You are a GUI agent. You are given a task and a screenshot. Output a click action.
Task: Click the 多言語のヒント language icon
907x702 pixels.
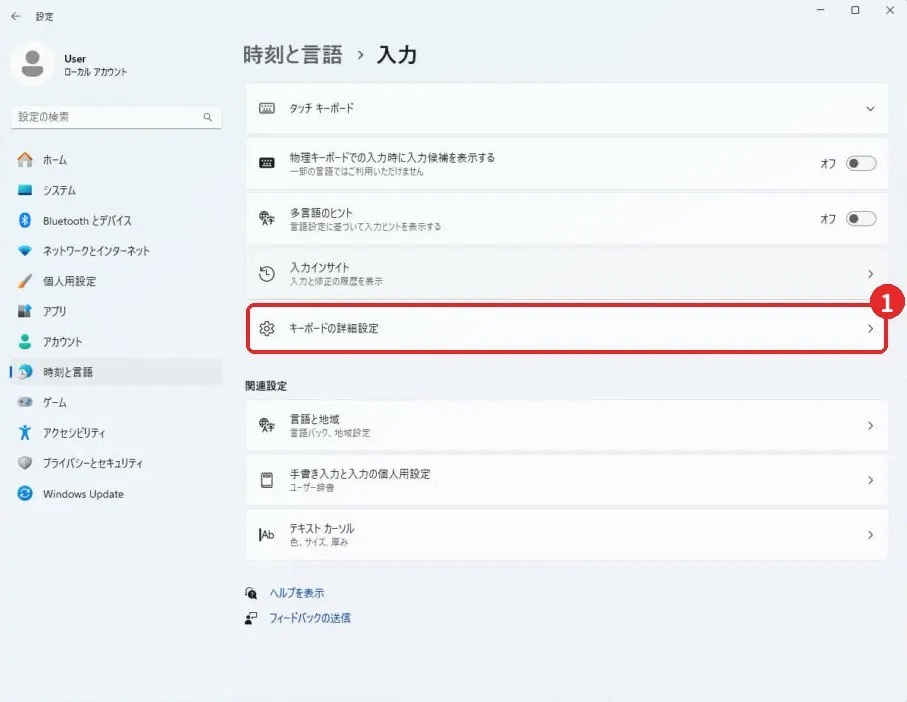point(267,218)
